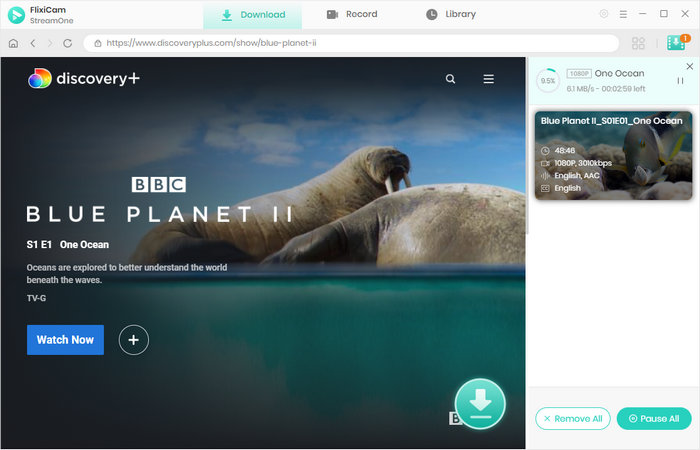Viewport: 700px width, 450px height.
Task: Click the 6.1 MB/s download speed text
Action: (580, 89)
